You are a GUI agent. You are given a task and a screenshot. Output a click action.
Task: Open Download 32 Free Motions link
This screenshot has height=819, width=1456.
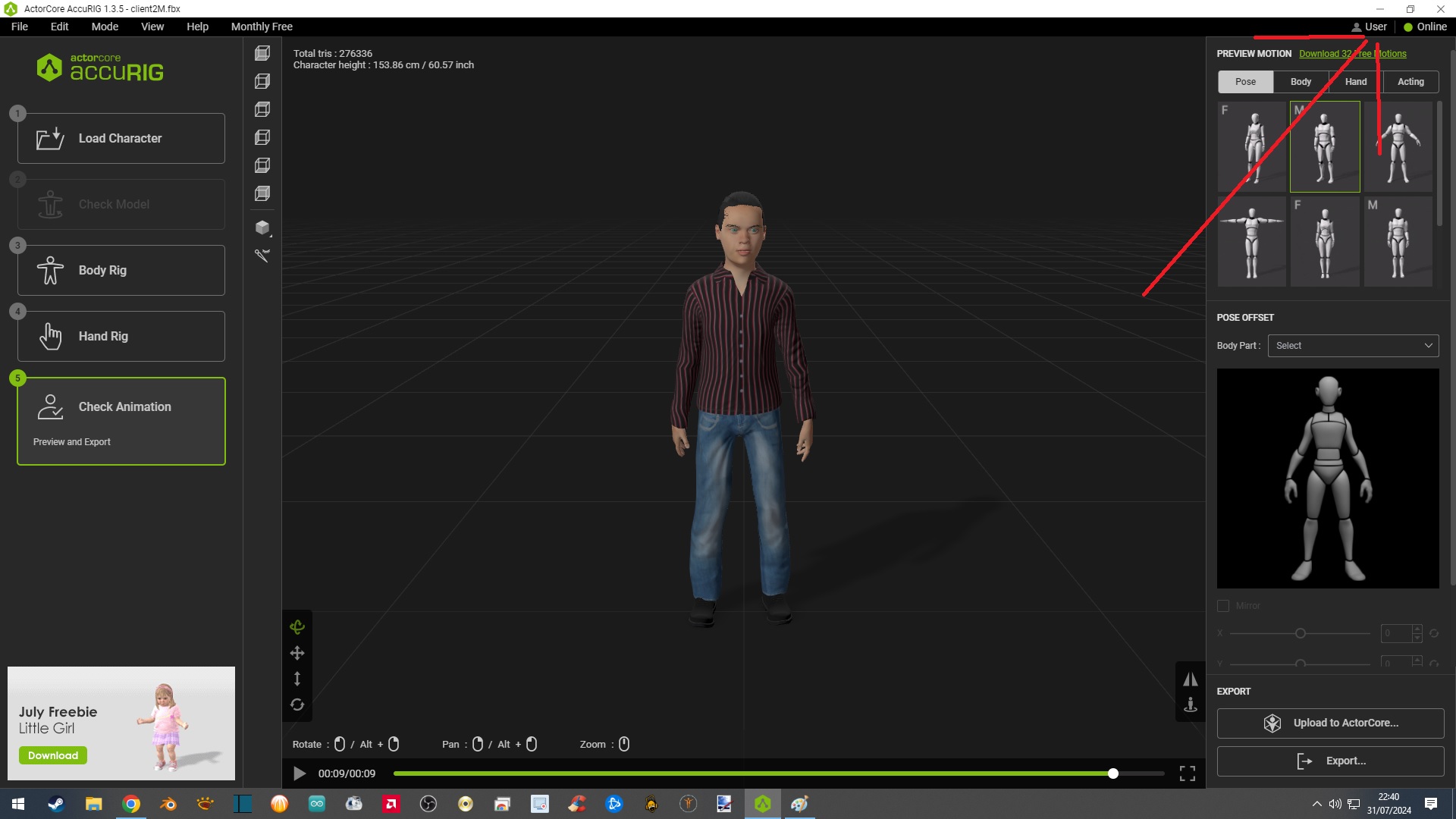pyautogui.click(x=1352, y=54)
